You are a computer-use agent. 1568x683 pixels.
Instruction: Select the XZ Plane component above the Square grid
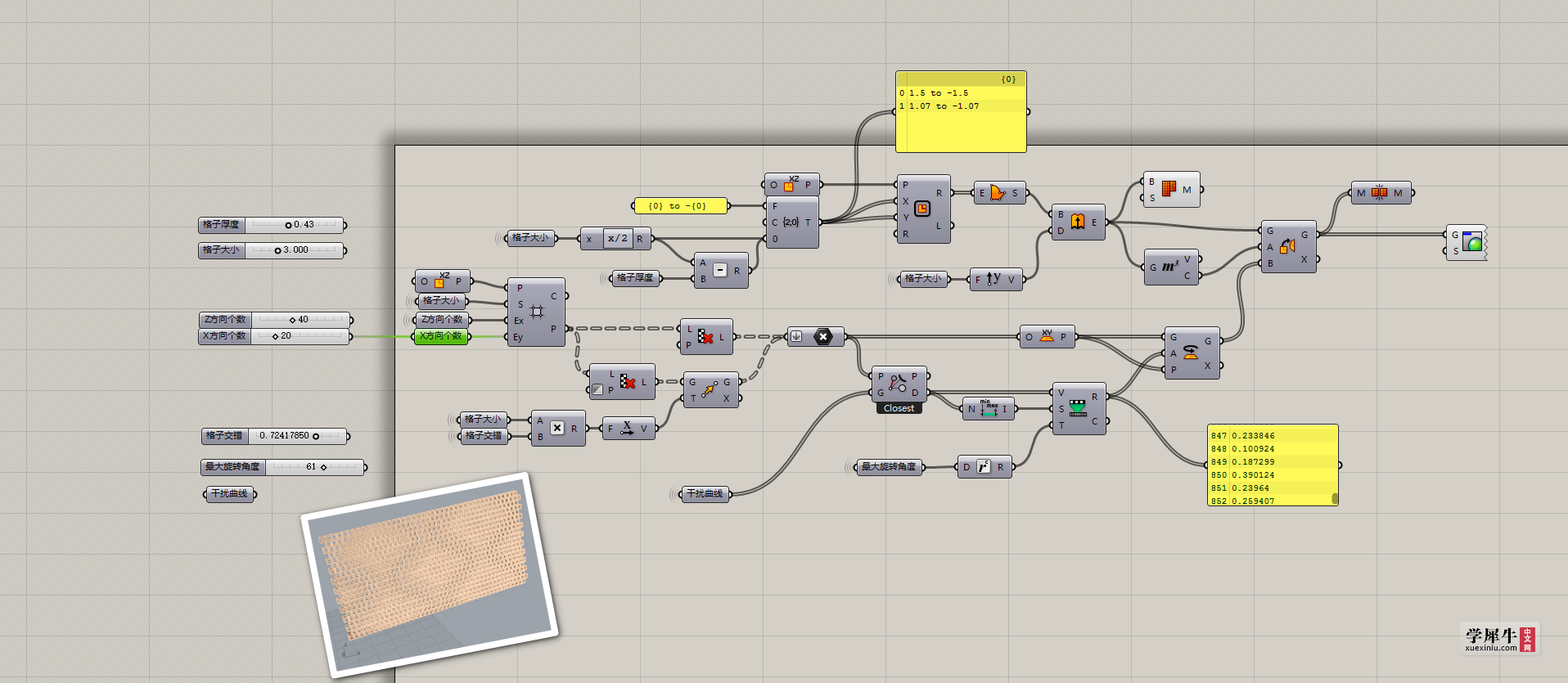[x=442, y=281]
